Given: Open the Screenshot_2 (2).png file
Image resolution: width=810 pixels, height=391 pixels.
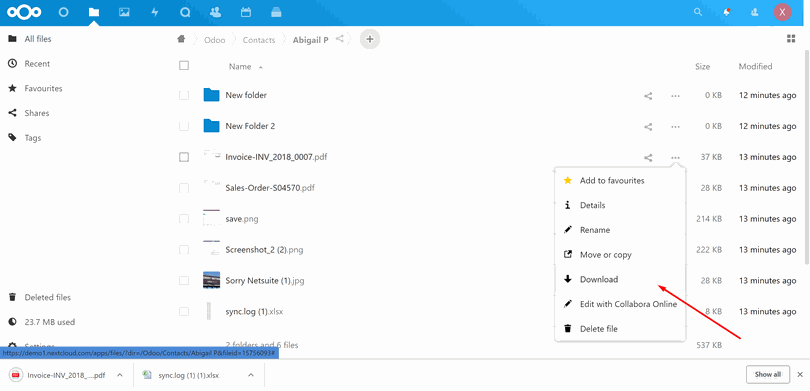Looking at the screenshot, I should [x=264, y=250].
